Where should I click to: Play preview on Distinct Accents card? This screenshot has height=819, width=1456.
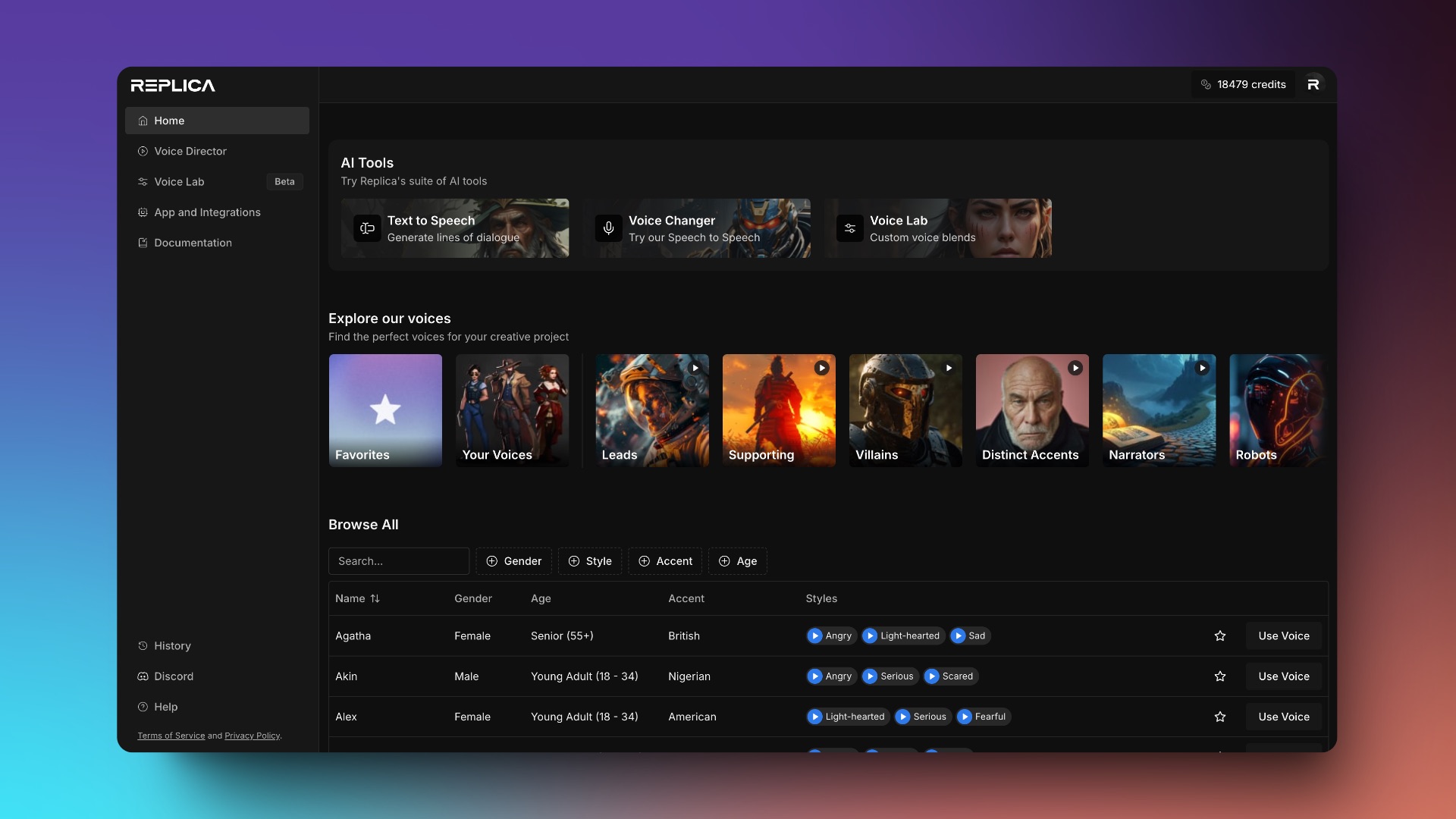(x=1075, y=368)
